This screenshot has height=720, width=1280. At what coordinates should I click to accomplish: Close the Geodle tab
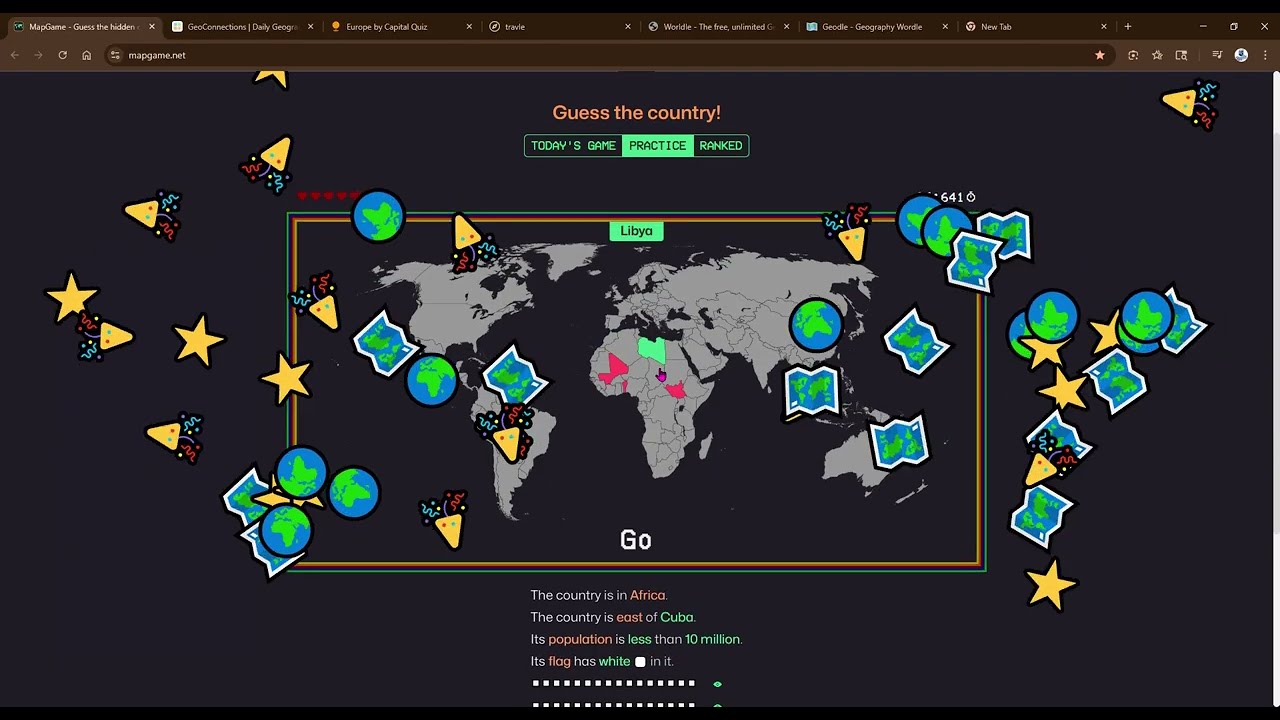click(945, 27)
